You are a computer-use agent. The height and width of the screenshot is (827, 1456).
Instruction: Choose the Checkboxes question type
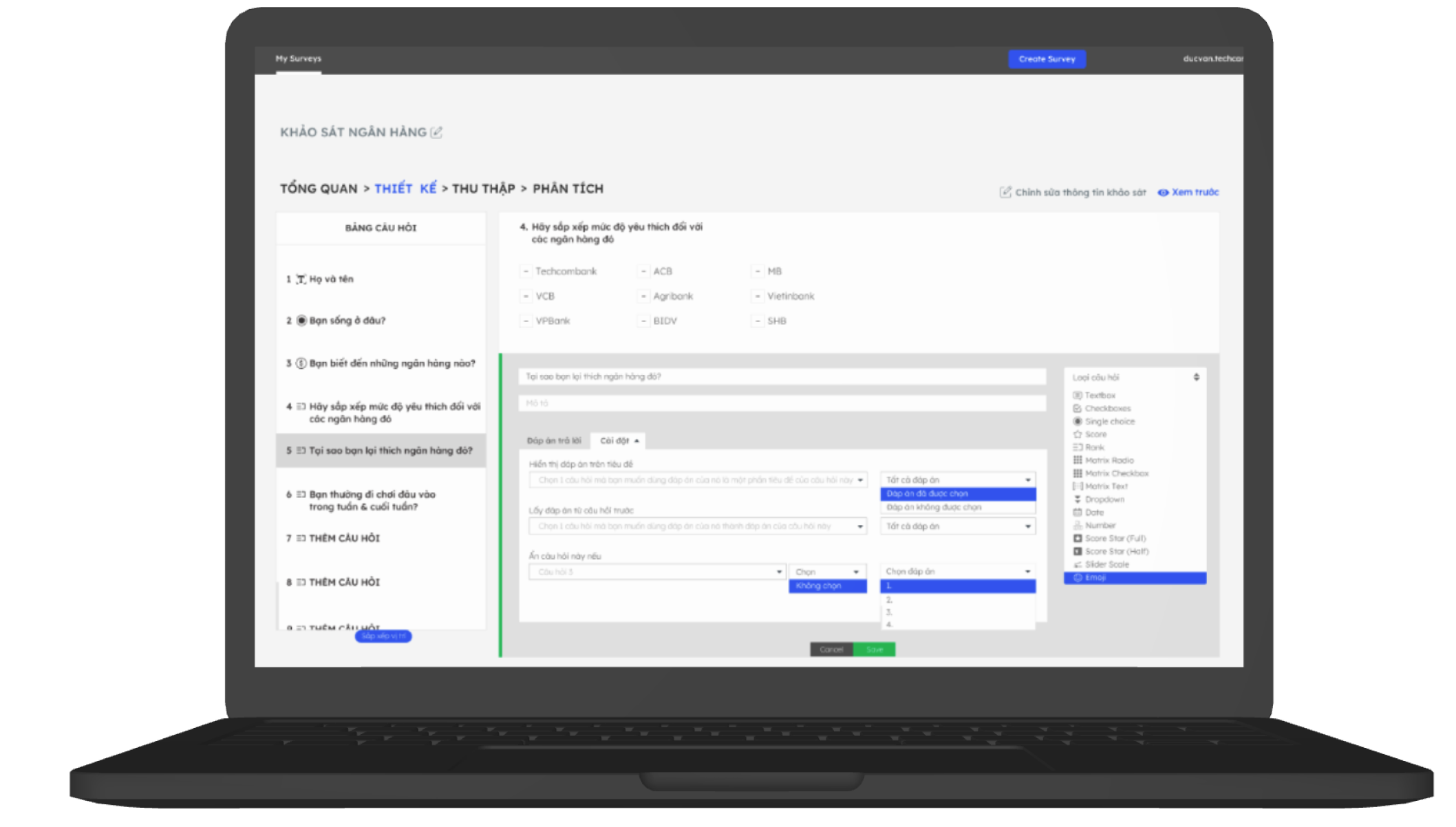[1107, 408]
